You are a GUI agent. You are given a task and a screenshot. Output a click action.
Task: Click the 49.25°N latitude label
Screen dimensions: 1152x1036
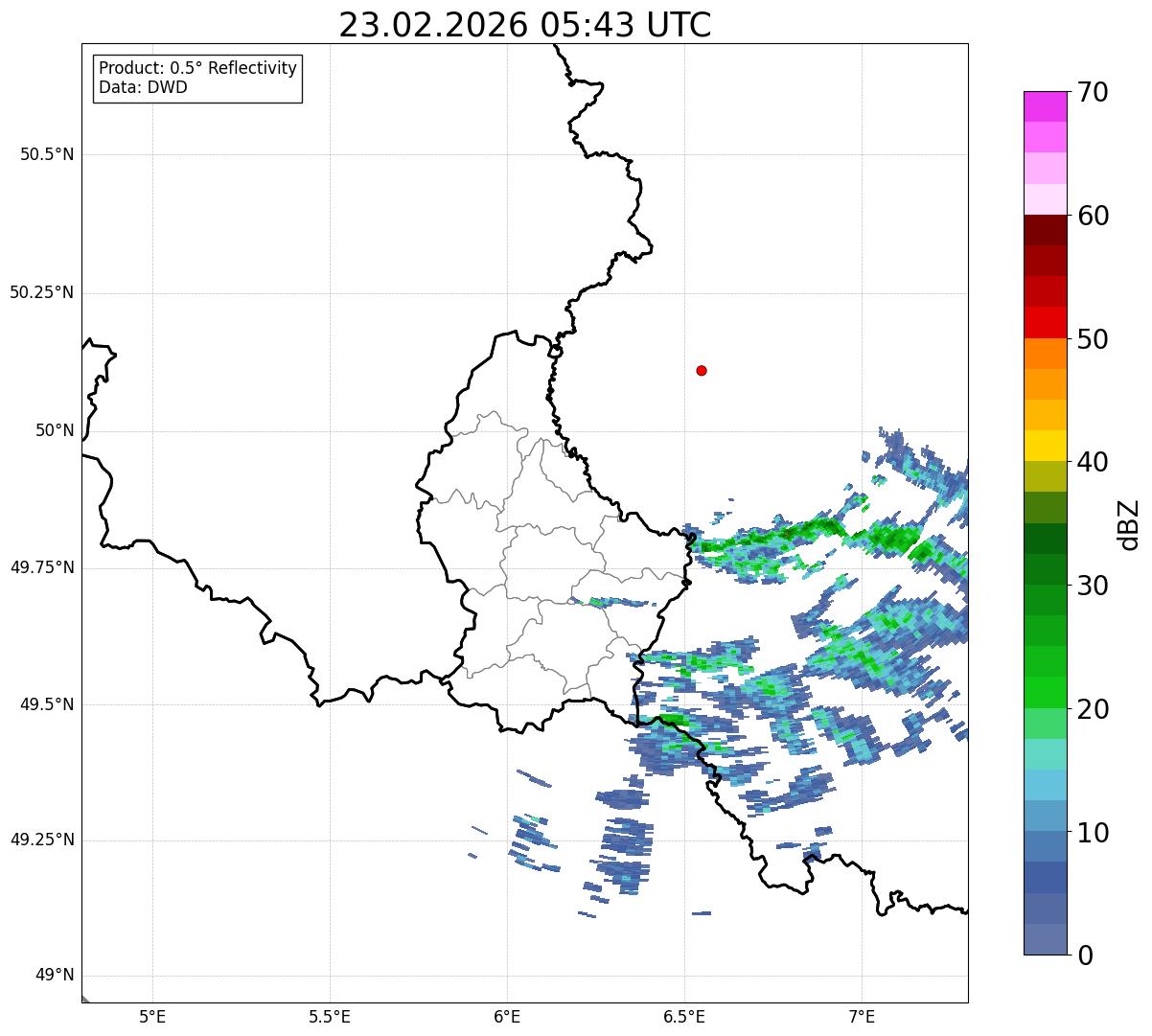click(x=42, y=840)
